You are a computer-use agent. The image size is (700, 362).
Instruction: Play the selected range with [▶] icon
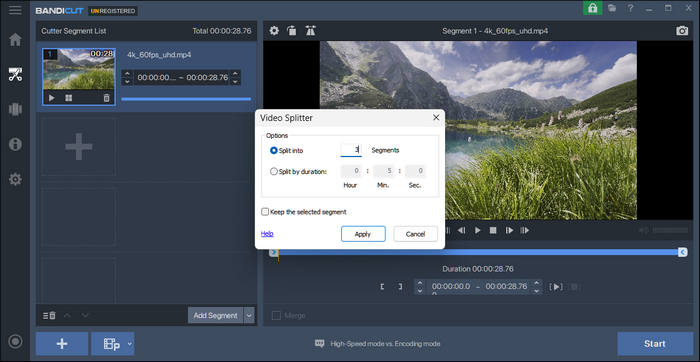click(556, 287)
